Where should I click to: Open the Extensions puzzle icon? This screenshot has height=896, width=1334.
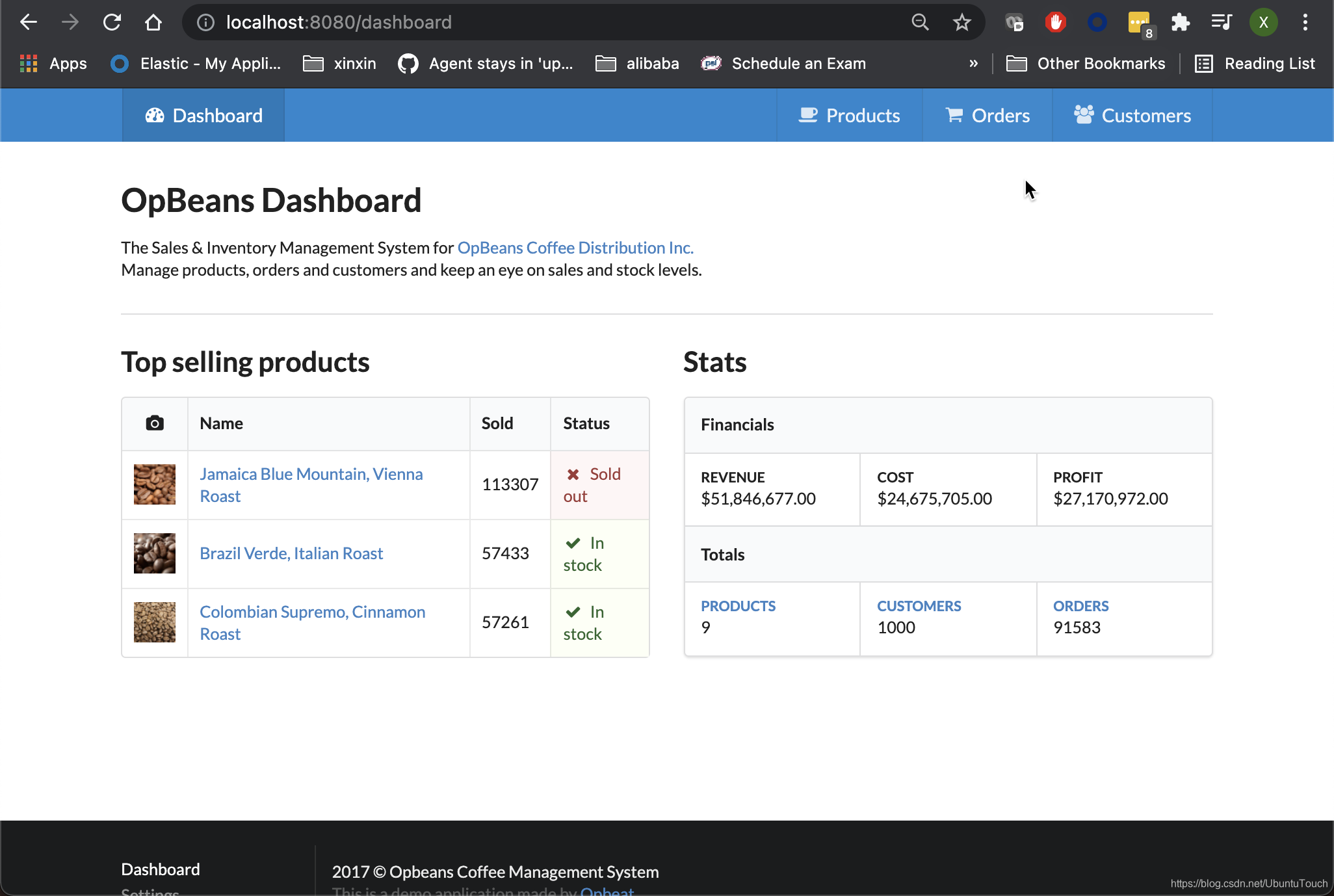[x=1180, y=22]
